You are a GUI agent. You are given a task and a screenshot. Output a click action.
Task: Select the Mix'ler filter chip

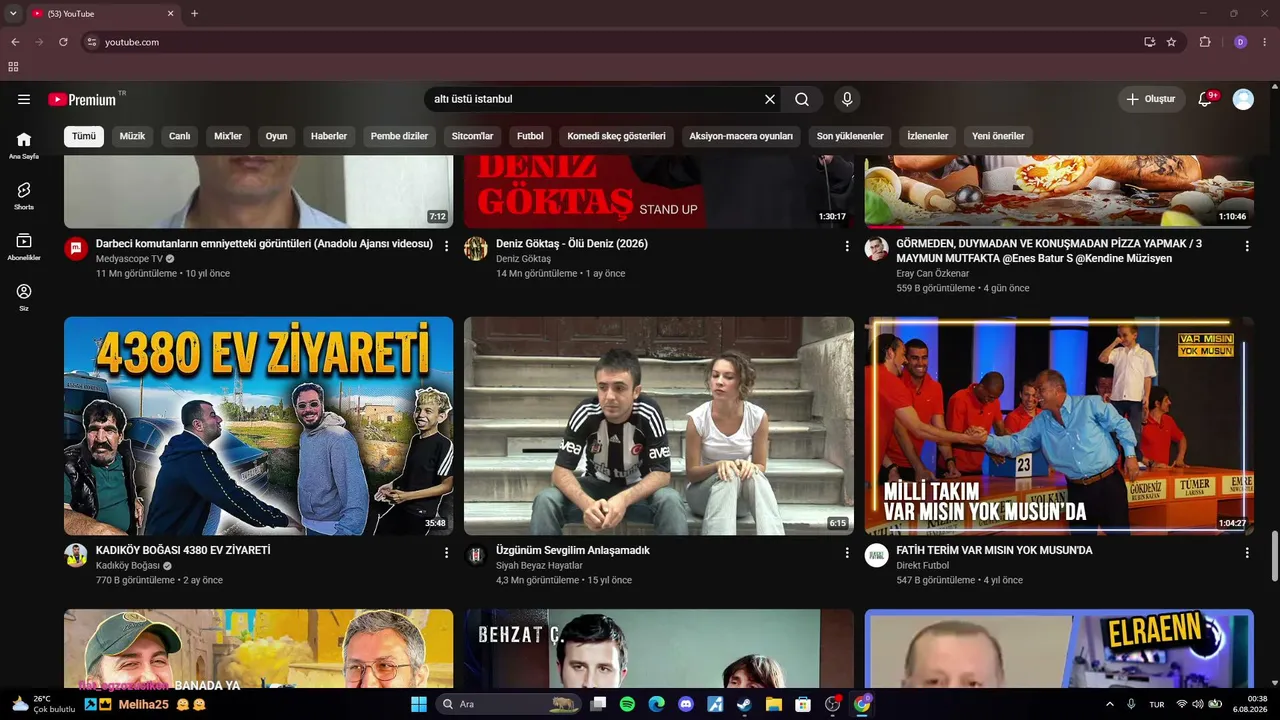tap(228, 136)
